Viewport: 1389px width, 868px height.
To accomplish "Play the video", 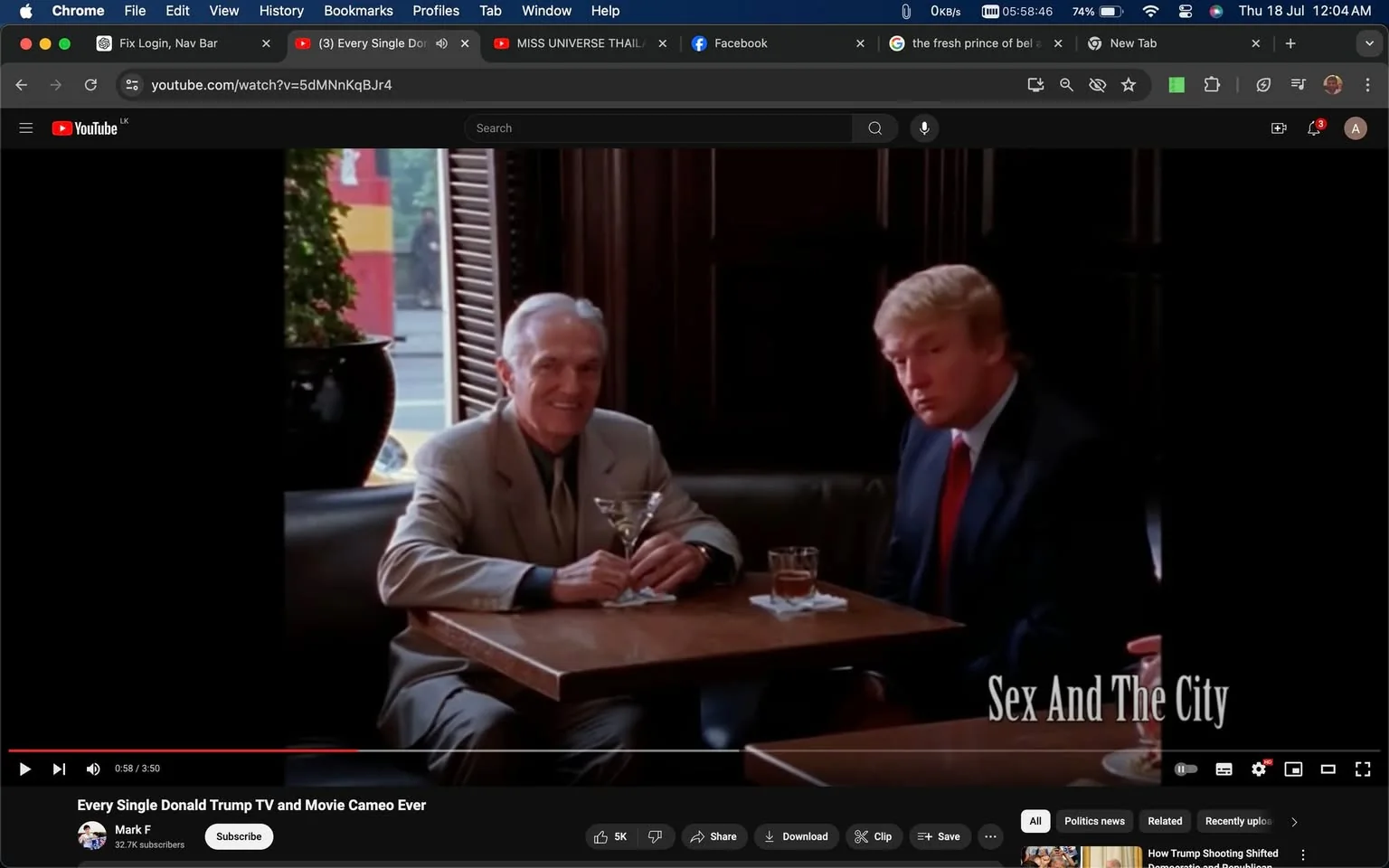I will [24, 769].
